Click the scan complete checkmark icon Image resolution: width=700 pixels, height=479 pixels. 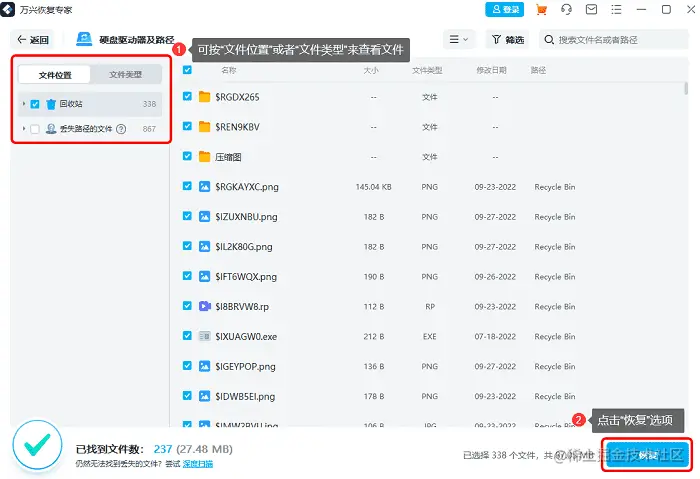click(x=38, y=445)
